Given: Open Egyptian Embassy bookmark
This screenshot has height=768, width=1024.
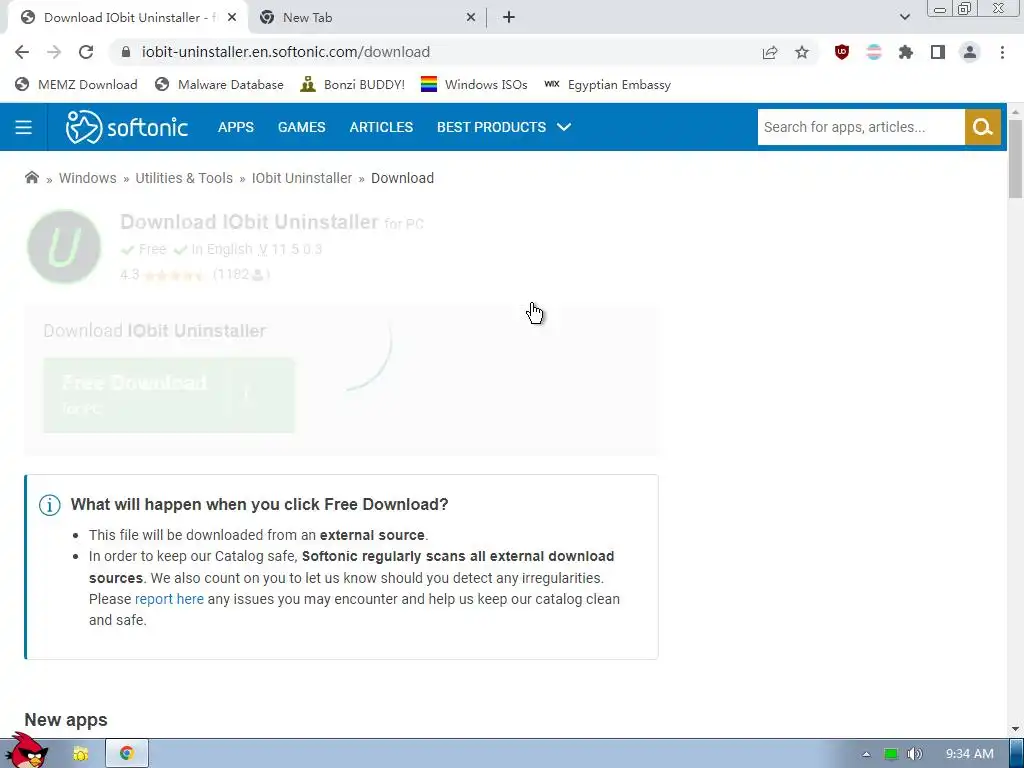Looking at the screenshot, I should click(x=607, y=84).
